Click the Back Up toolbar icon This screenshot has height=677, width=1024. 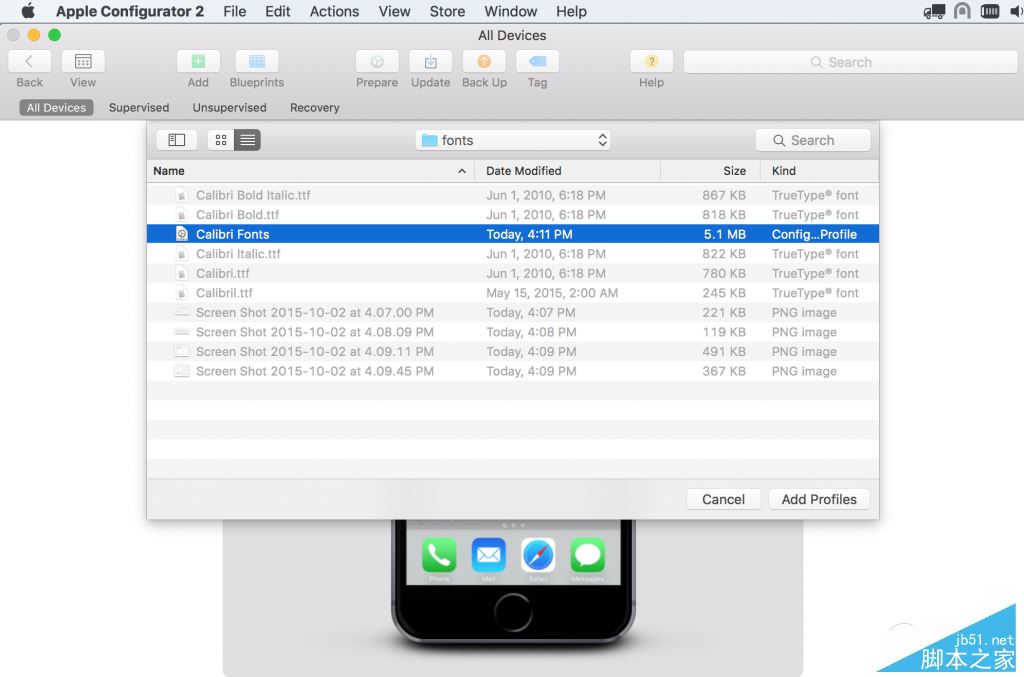pos(484,61)
